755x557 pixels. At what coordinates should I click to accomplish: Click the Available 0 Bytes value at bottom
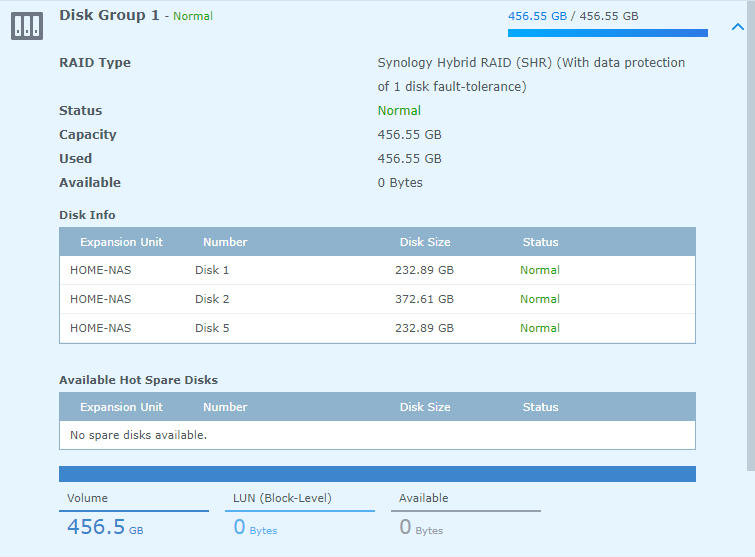(421, 527)
